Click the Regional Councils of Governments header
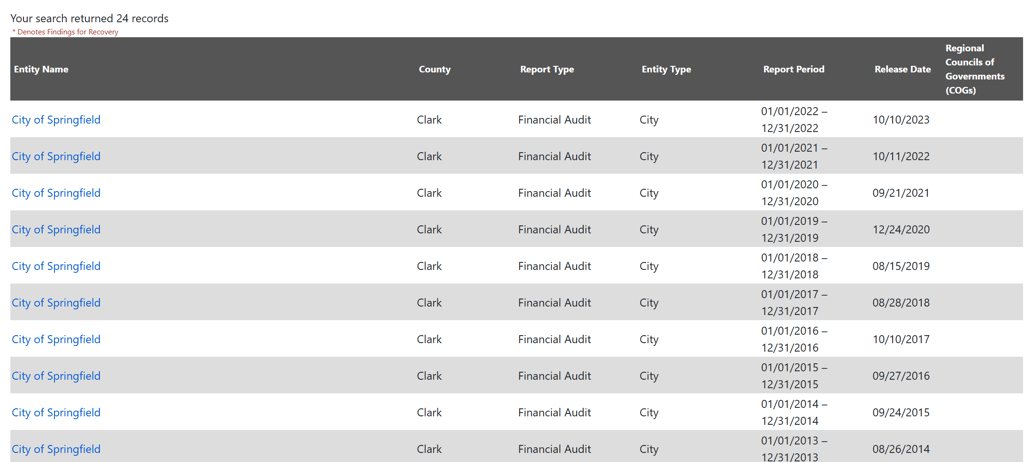The image size is (1024, 462). click(x=975, y=69)
